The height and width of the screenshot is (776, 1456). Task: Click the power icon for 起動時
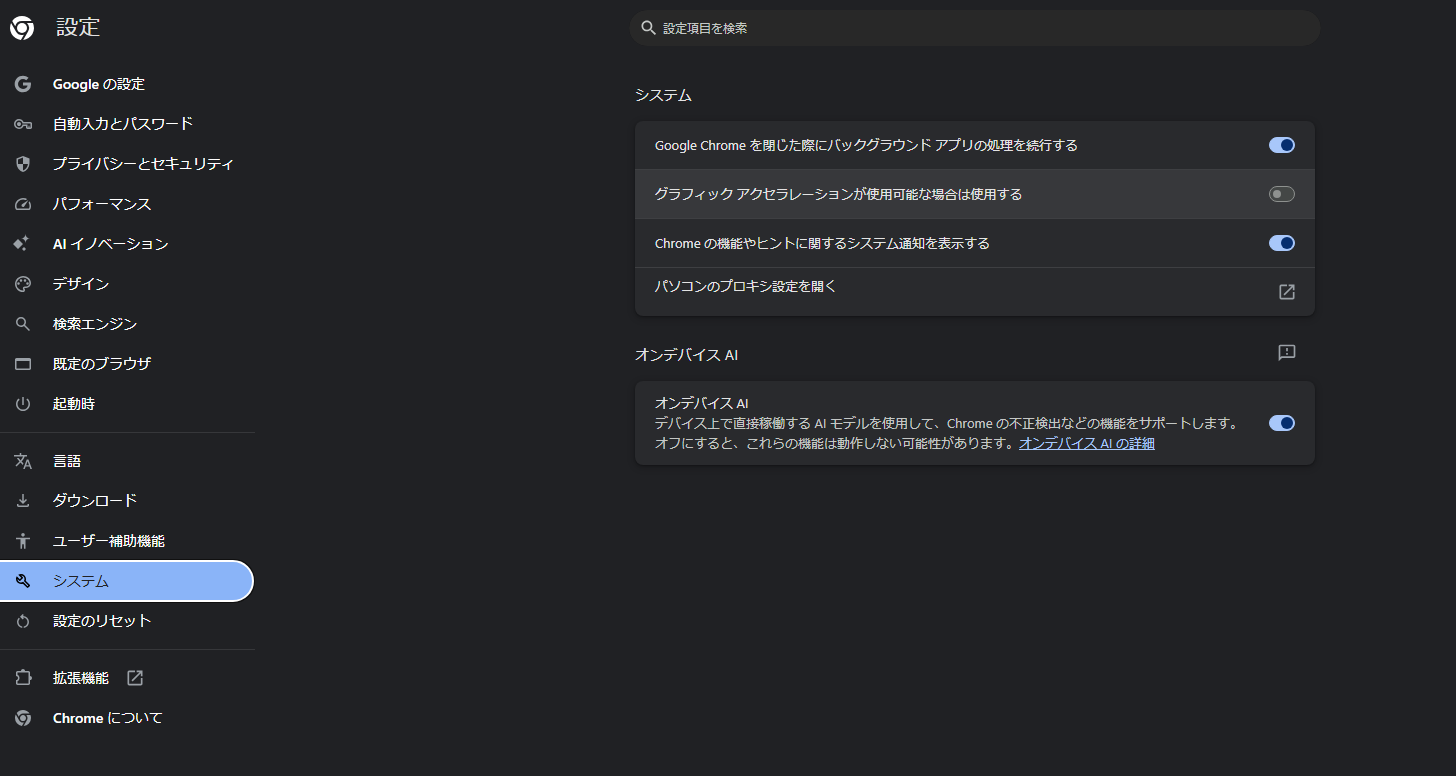23,404
